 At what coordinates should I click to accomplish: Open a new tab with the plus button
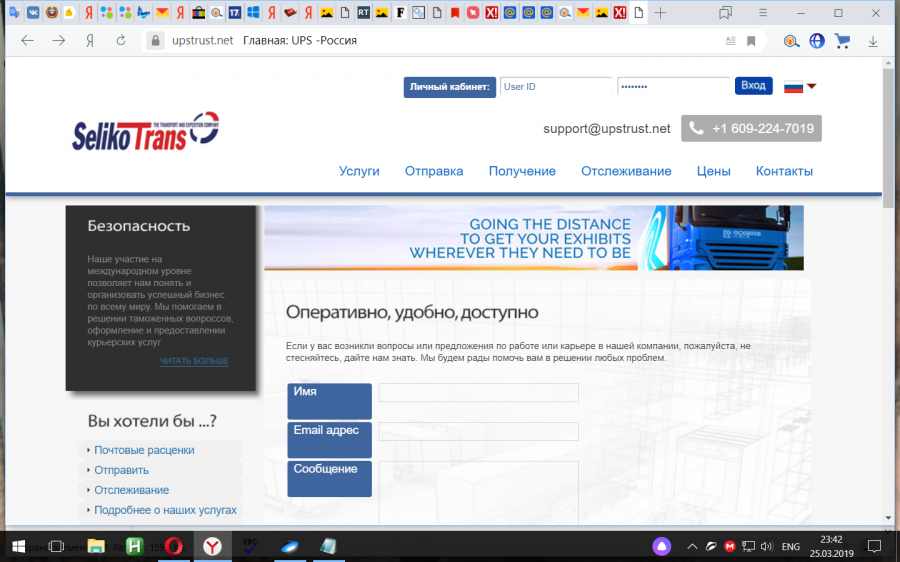point(660,13)
